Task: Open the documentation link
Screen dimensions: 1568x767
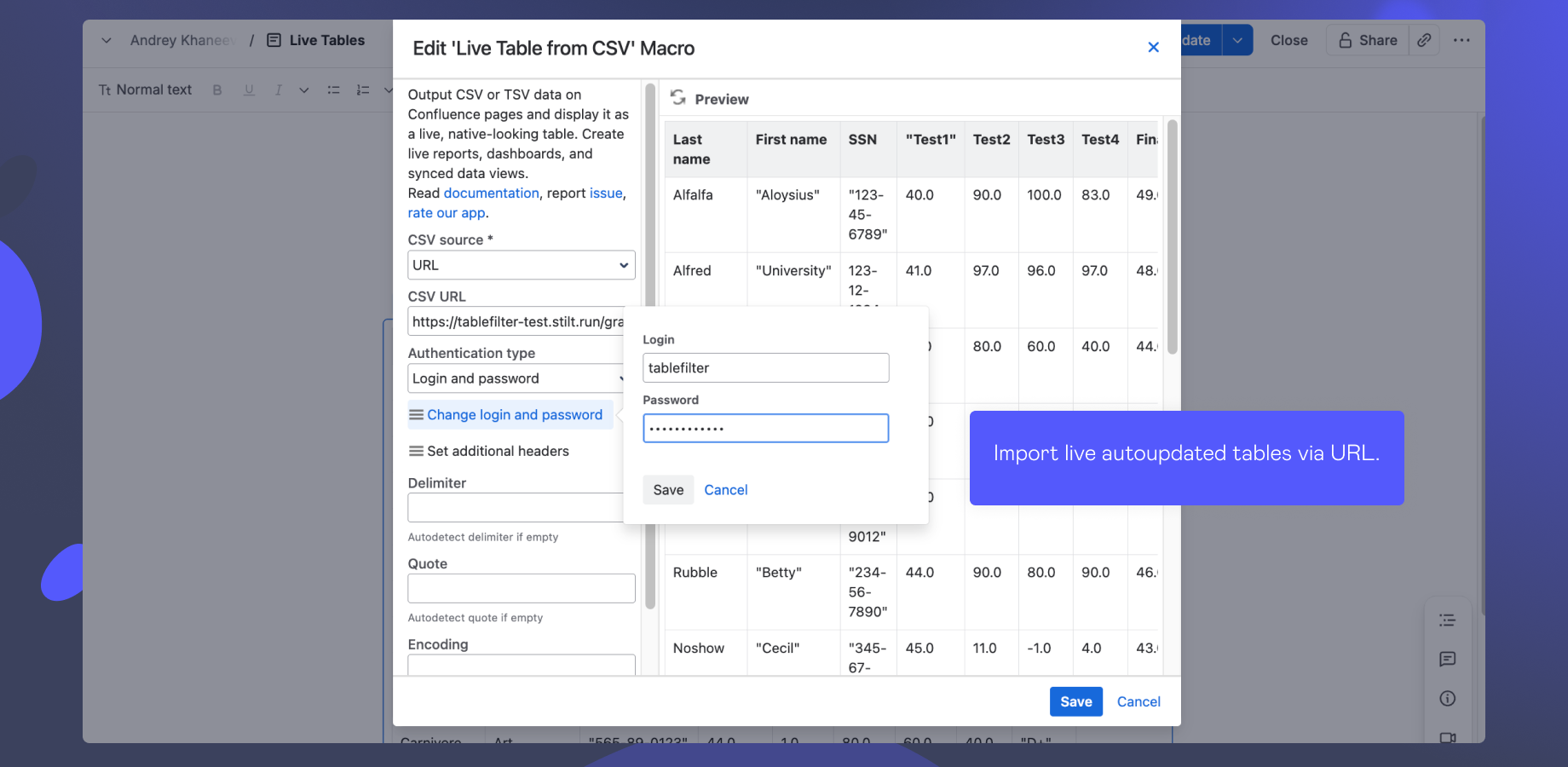Action: (x=491, y=193)
